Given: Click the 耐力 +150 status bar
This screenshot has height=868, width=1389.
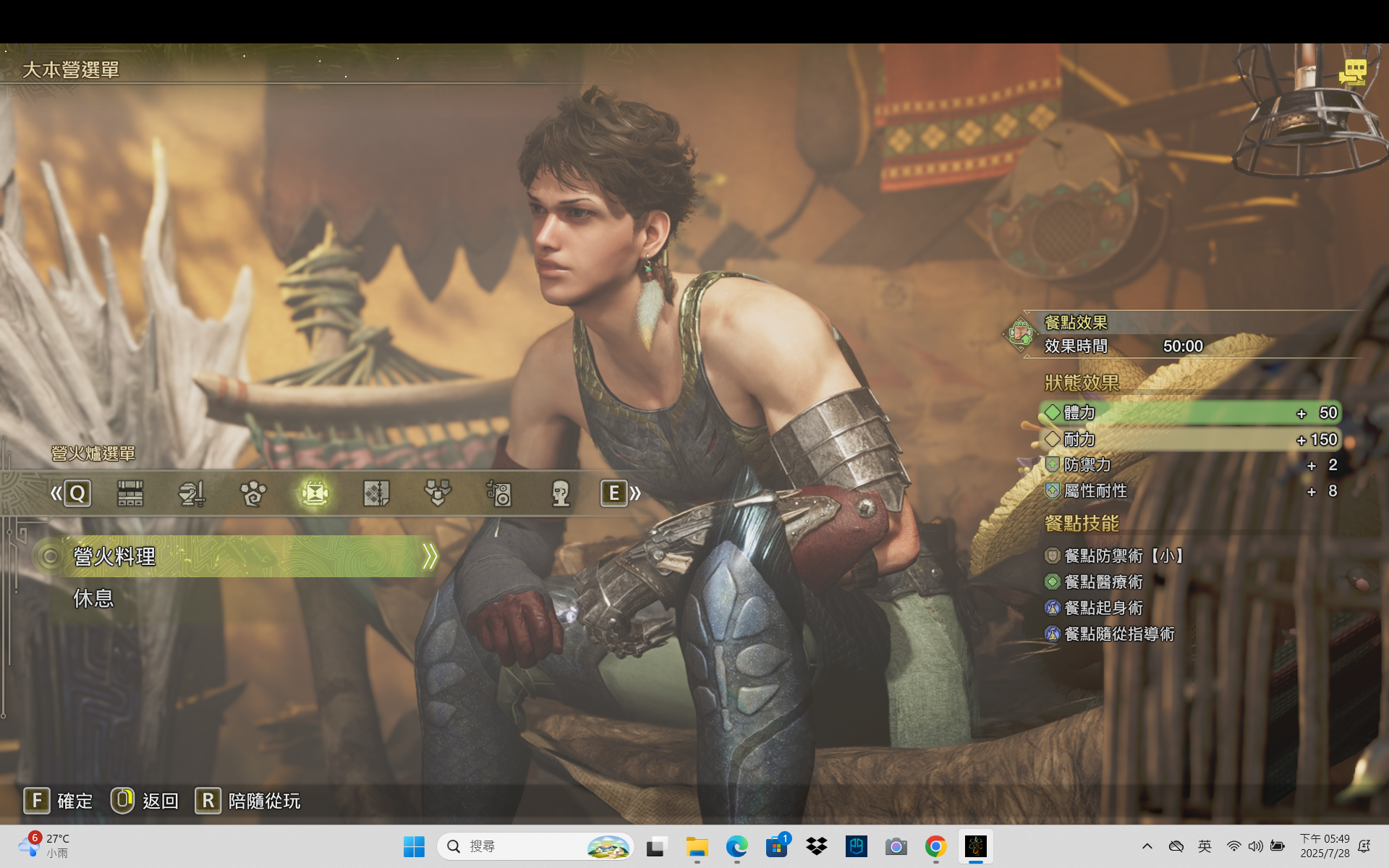Looking at the screenshot, I should pos(1190,439).
